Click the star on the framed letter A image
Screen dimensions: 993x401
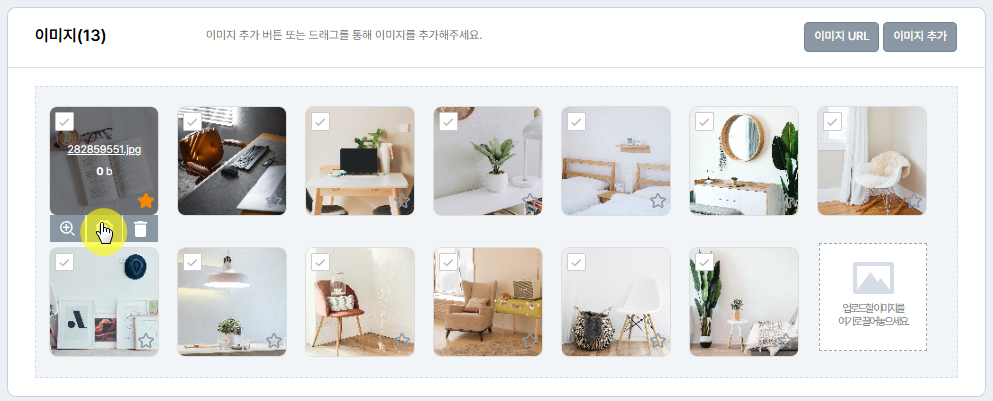pyautogui.click(x=146, y=340)
